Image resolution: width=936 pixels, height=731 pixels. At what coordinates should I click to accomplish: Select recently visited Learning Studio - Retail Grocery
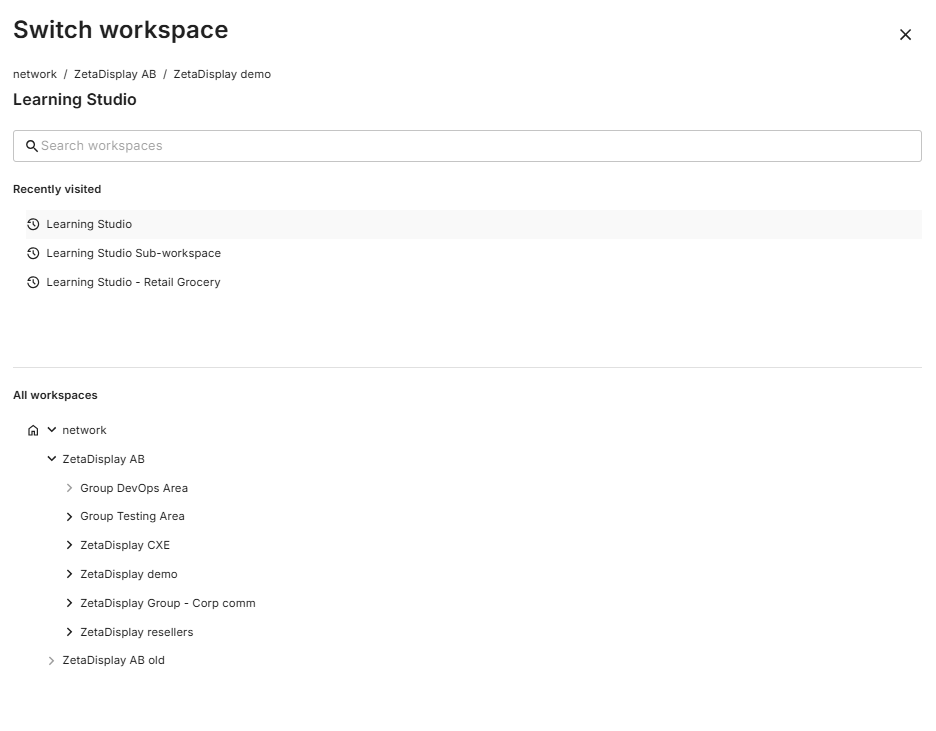(474, 282)
